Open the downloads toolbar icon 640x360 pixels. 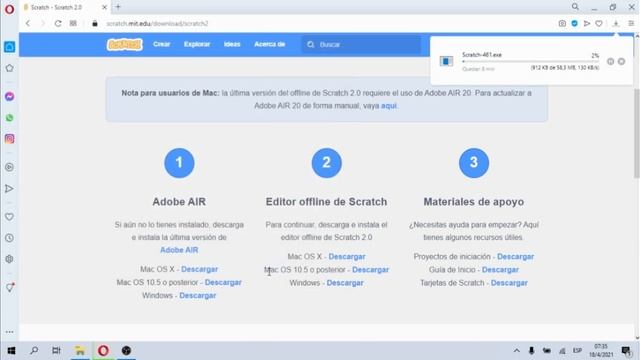pos(616,24)
